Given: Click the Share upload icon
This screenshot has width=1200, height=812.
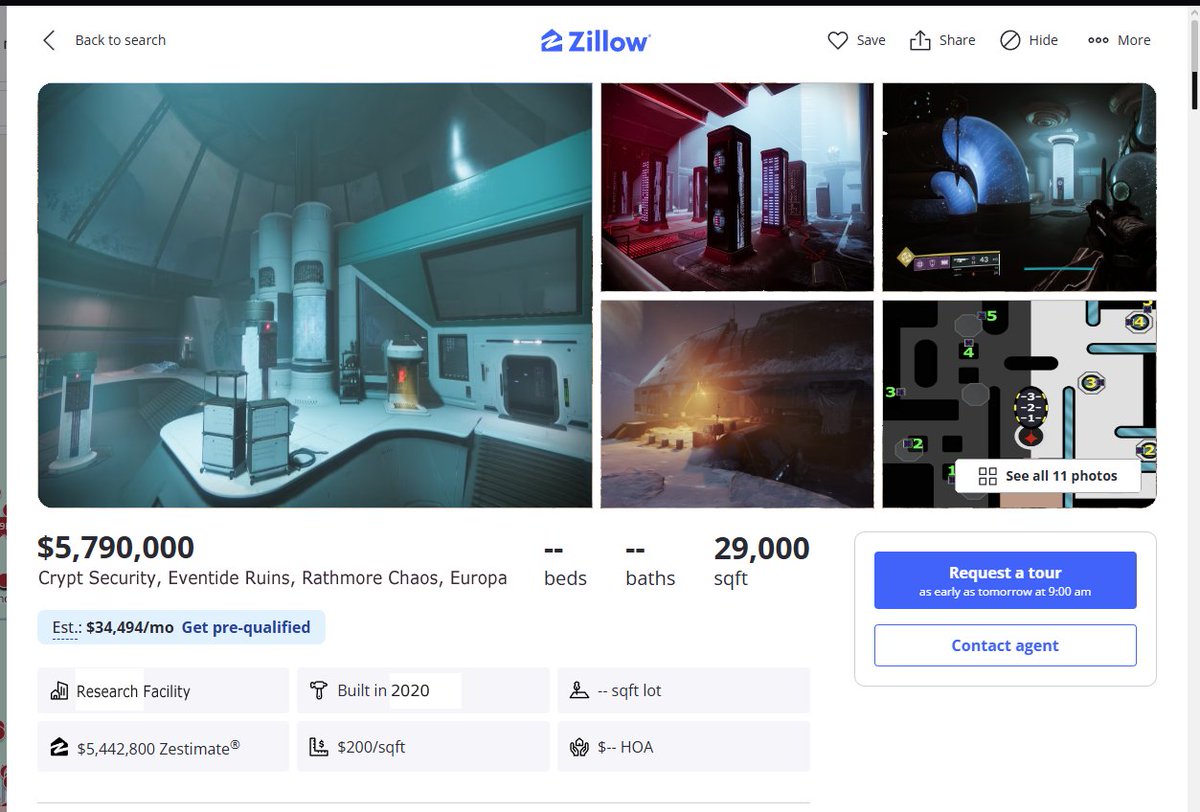Looking at the screenshot, I should [x=920, y=40].
